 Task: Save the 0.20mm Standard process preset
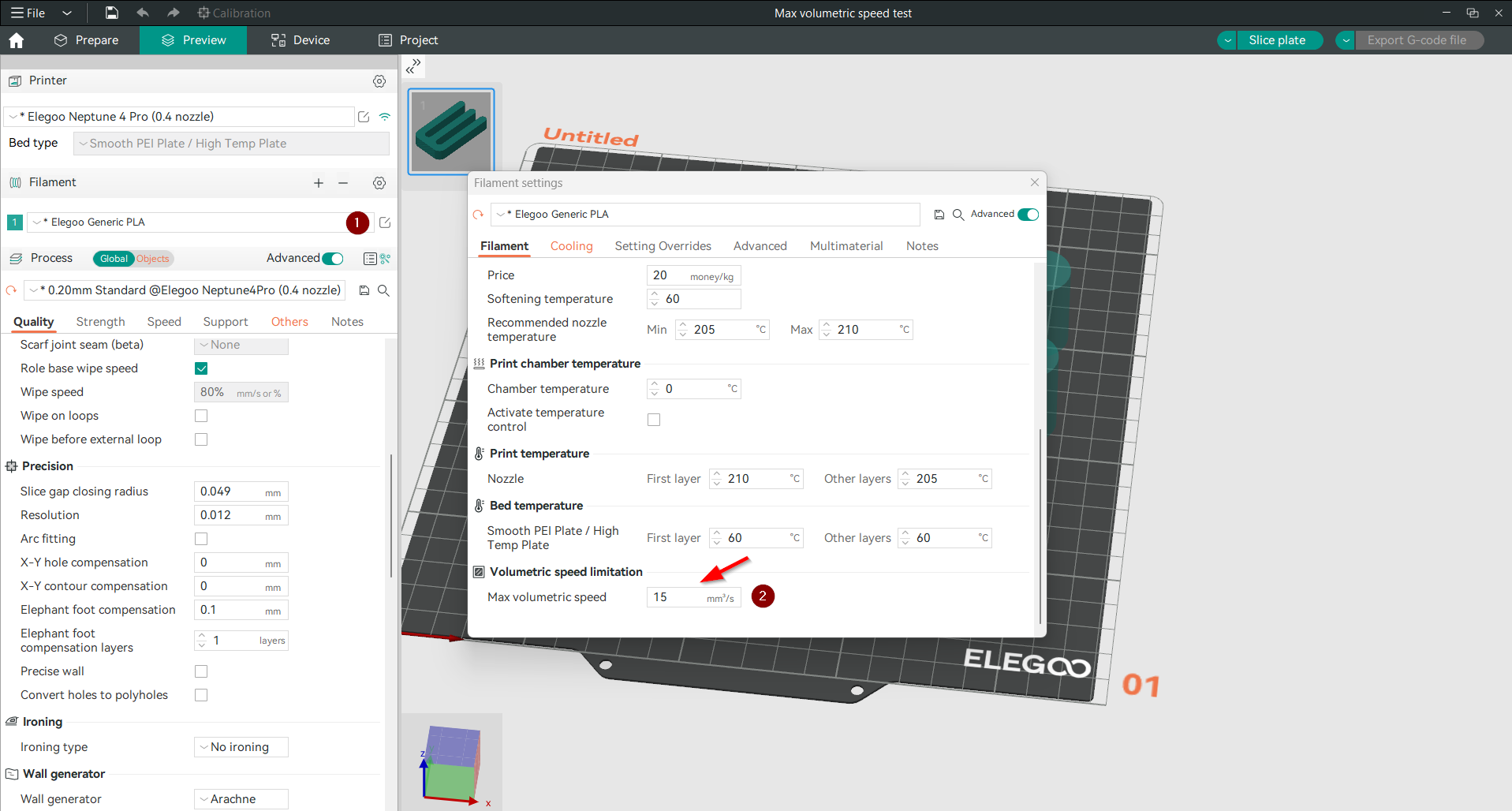[x=364, y=290]
